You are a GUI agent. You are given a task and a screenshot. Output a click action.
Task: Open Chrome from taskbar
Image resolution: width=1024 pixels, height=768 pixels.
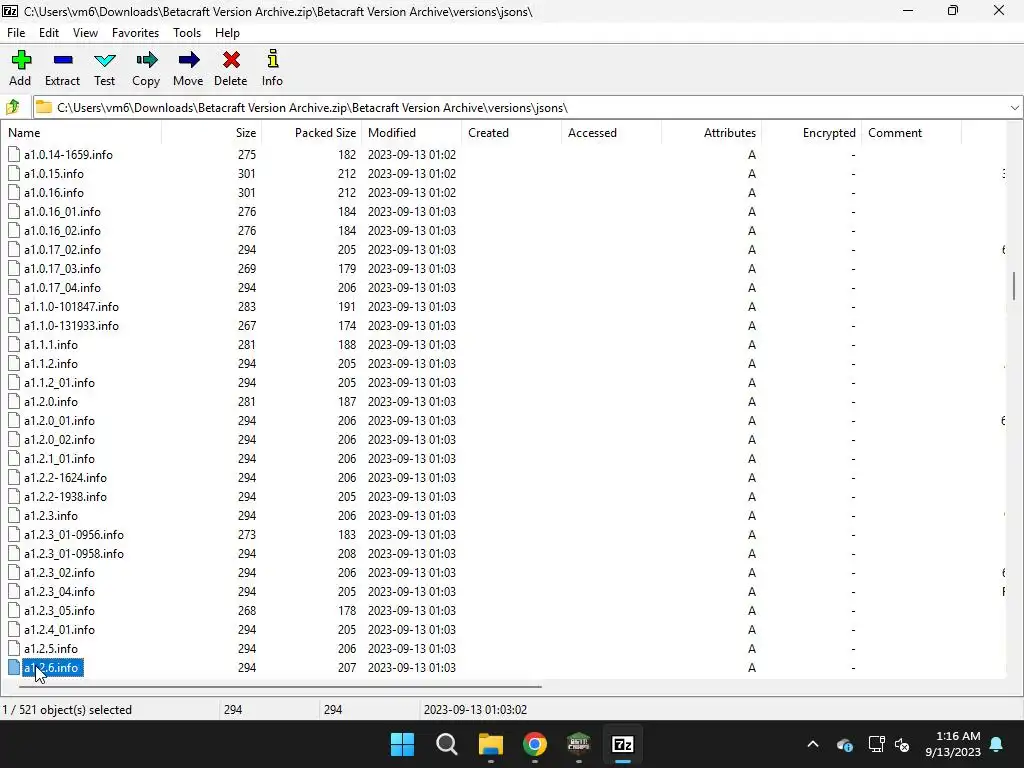click(535, 744)
